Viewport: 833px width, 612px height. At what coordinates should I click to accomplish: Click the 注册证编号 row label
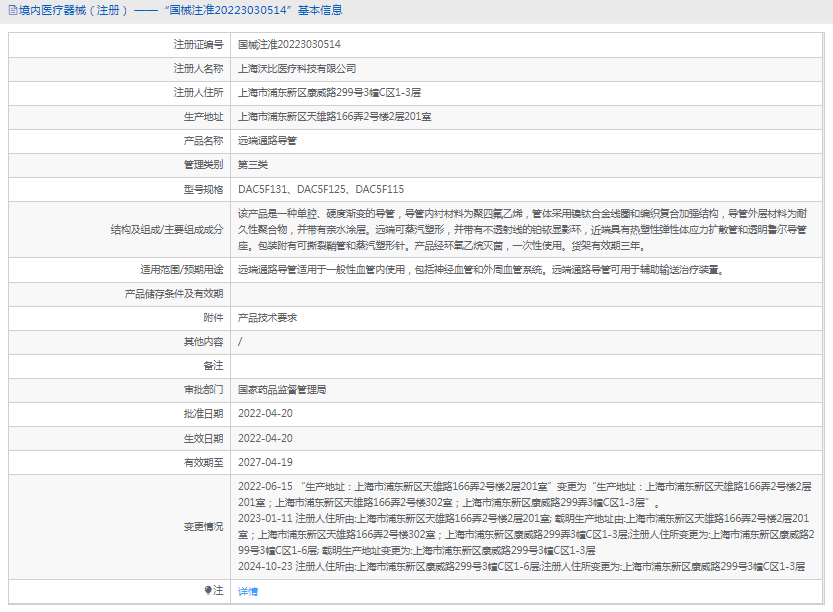coord(198,45)
